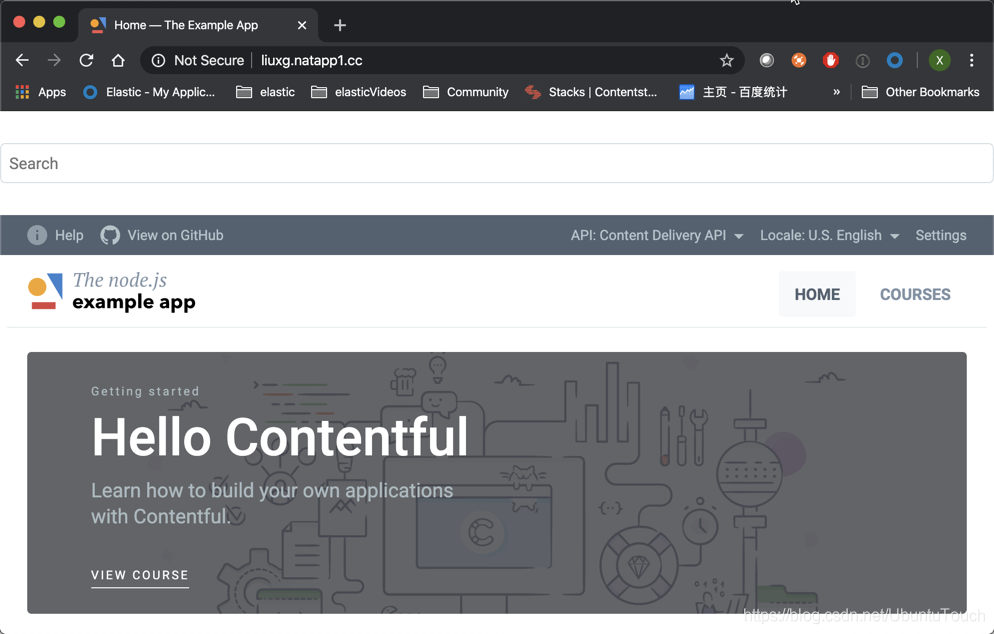View site info via Not Secure icon
Viewport: 994px width, 634px height.
click(x=158, y=60)
